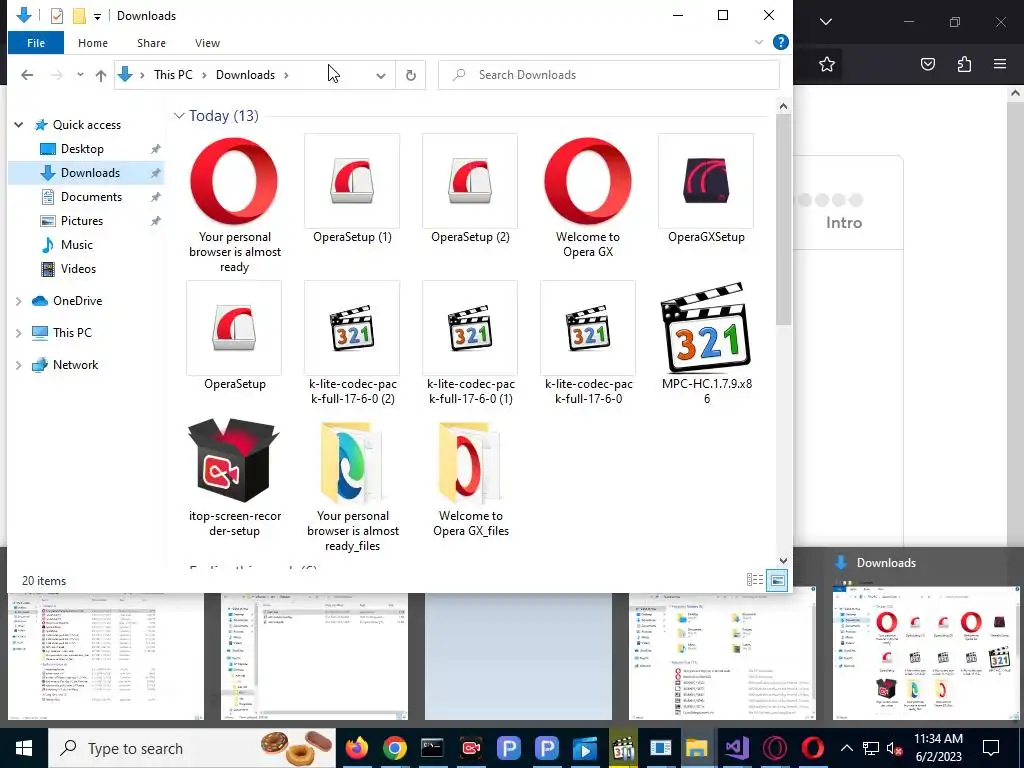Expand the Network tree node
The image size is (1024, 768).
point(19,365)
